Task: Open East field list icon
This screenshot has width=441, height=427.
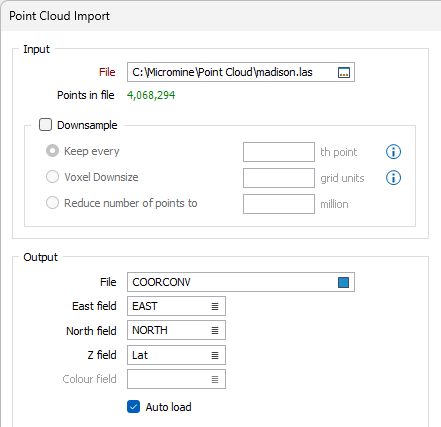Action: pos(215,306)
